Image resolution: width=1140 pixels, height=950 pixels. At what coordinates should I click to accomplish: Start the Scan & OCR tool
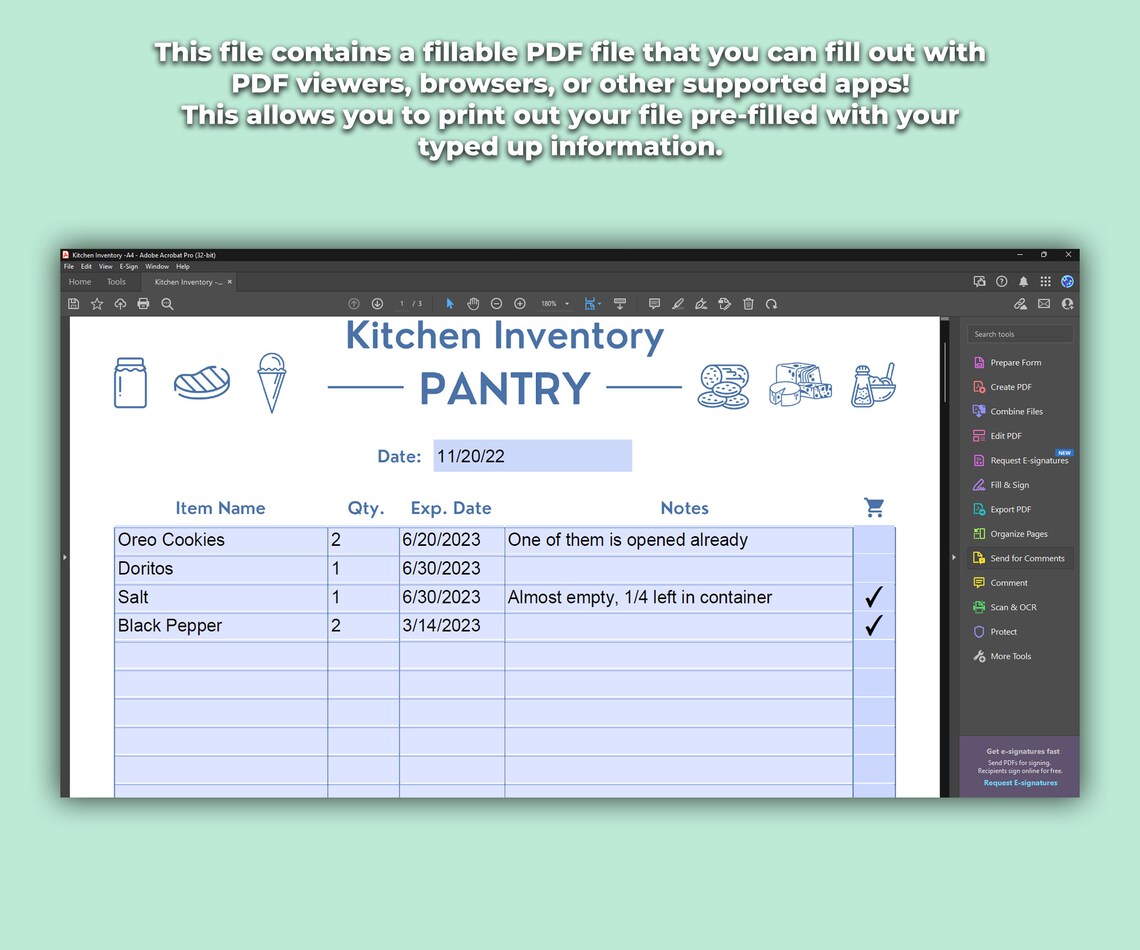[1009, 607]
